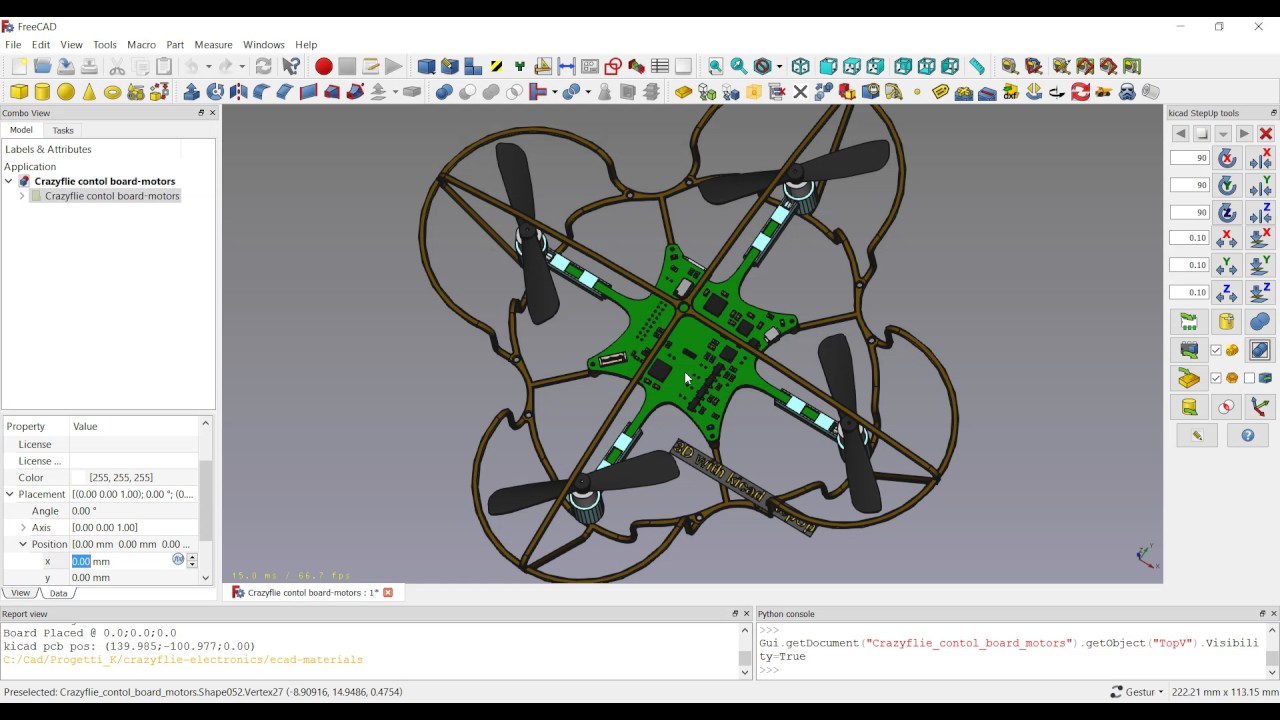Click the Refresh recompute icon

coord(264,67)
